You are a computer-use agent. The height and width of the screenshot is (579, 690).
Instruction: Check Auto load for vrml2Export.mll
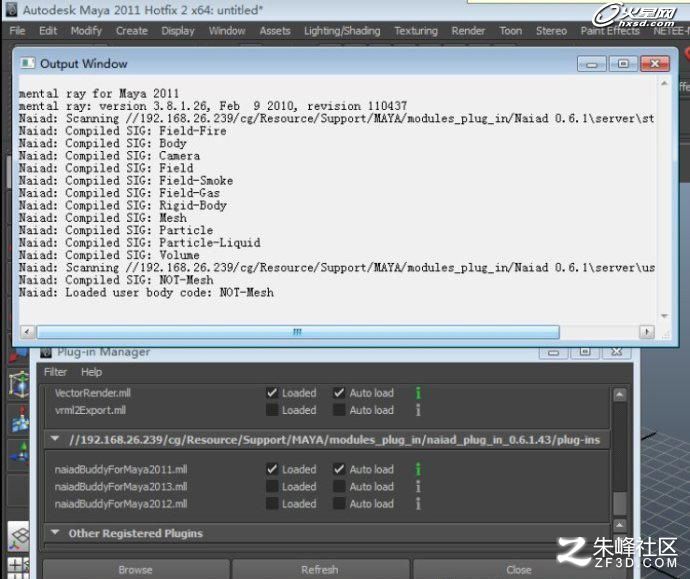click(x=339, y=410)
